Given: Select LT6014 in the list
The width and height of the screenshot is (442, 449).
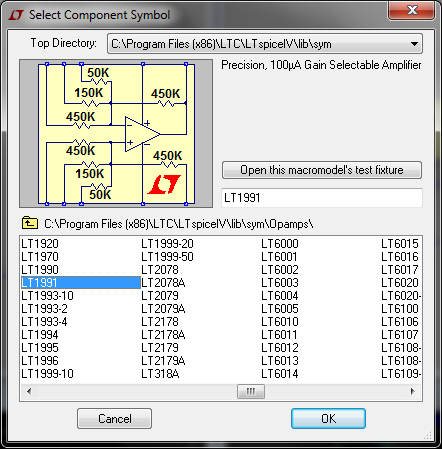Looking at the screenshot, I should point(280,374).
